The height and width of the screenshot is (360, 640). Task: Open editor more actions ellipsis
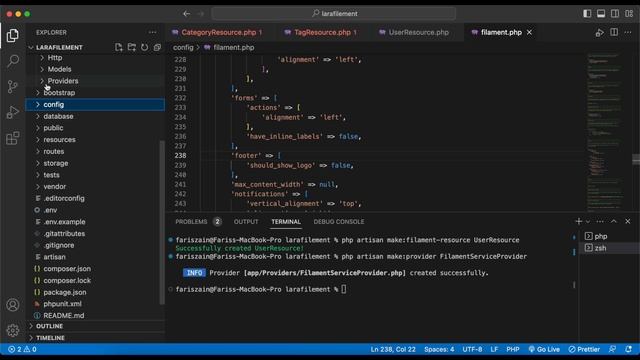[628, 32]
